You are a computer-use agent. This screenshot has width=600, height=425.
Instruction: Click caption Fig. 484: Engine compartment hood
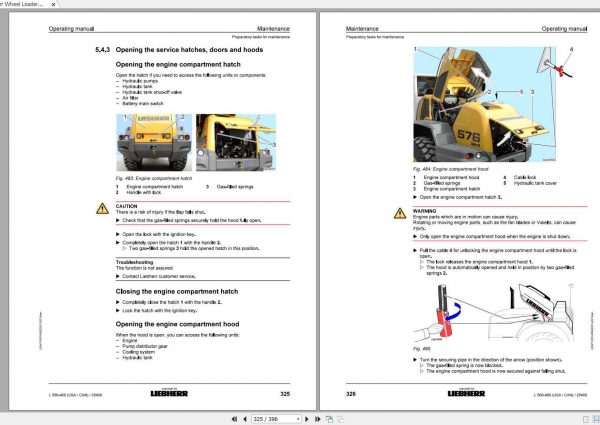pos(450,169)
